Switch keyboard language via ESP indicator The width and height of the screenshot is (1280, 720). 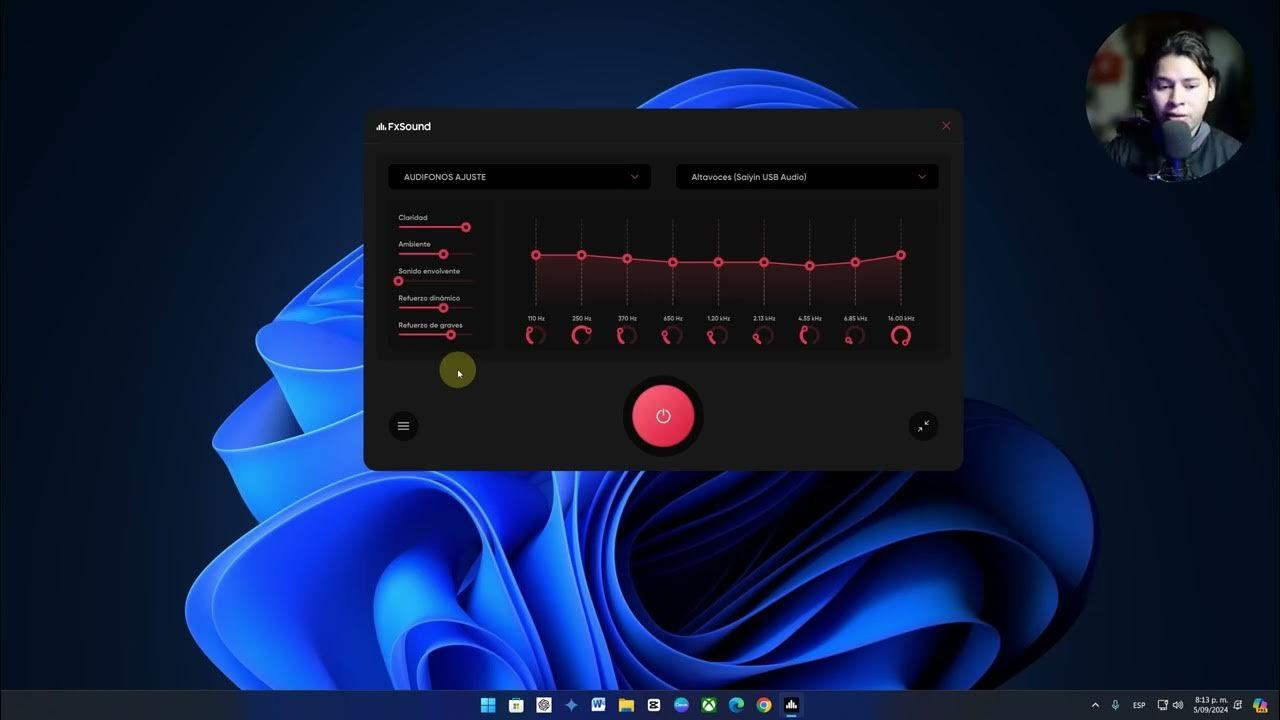click(1139, 705)
